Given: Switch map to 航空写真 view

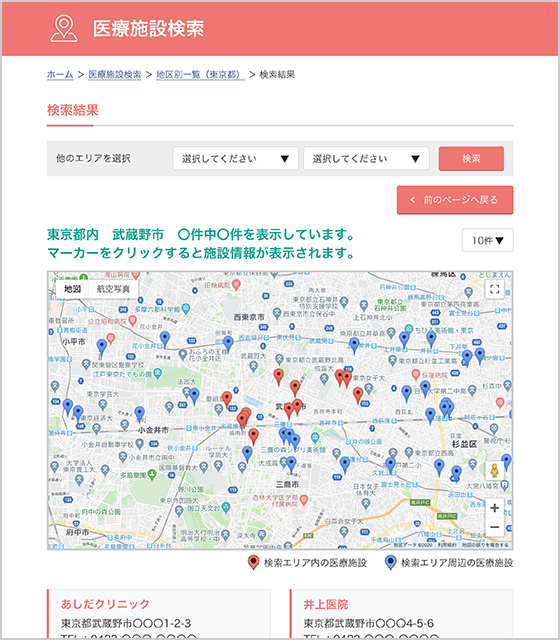Looking at the screenshot, I should (113, 289).
